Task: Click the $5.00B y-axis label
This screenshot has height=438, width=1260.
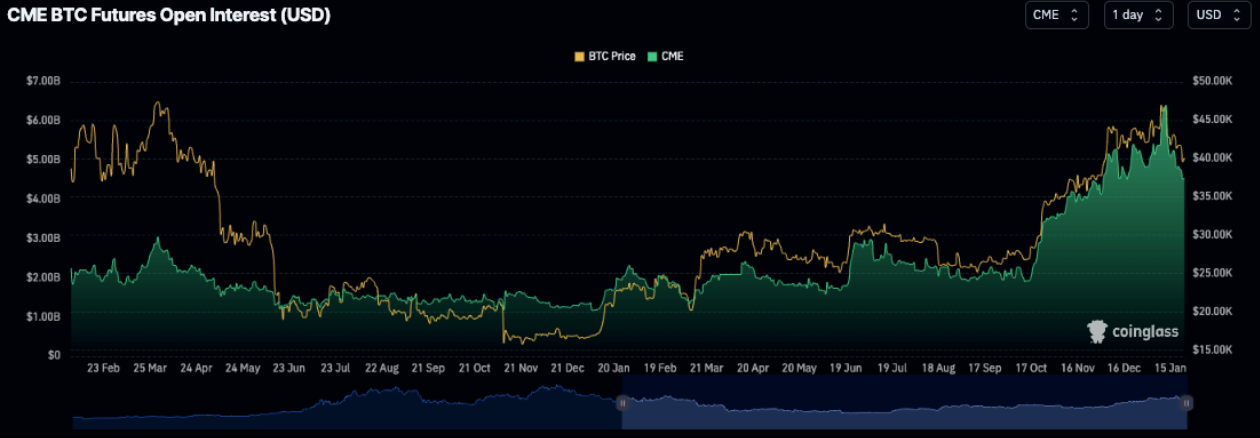Action: point(42,159)
